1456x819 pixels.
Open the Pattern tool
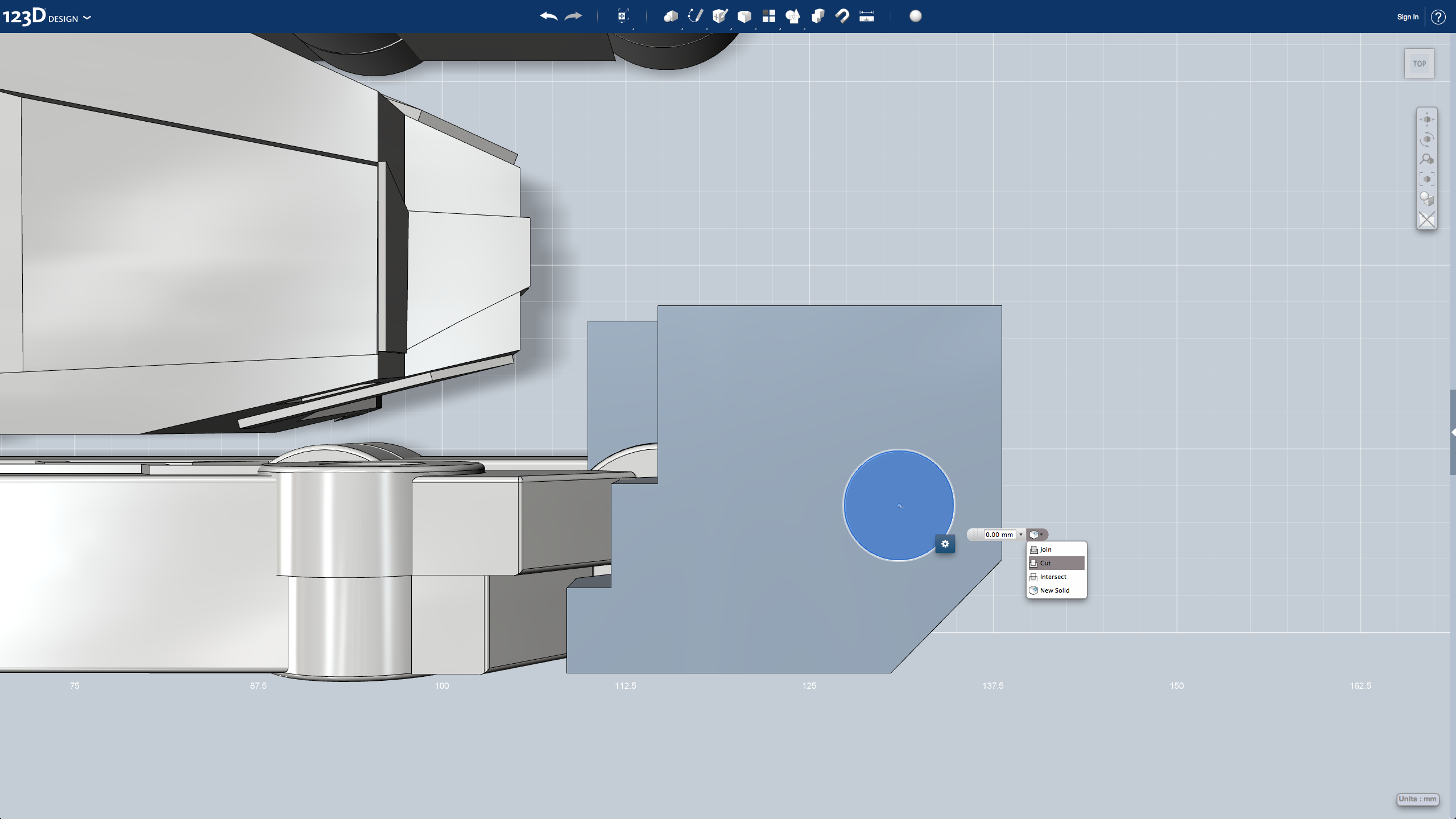coord(769,16)
